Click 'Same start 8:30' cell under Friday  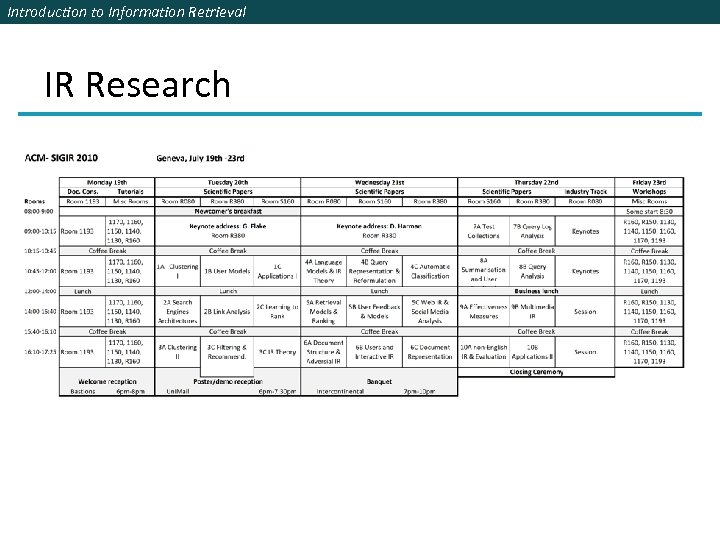(649, 211)
